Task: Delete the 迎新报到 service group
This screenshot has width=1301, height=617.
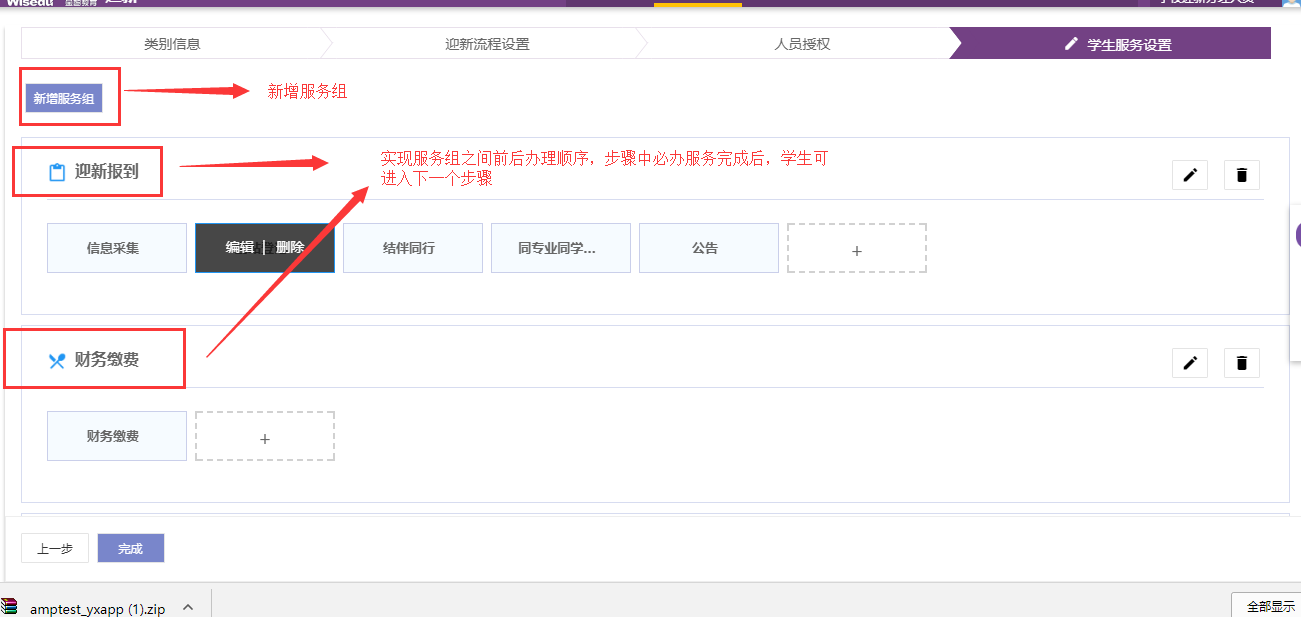Action: pyautogui.click(x=1242, y=175)
